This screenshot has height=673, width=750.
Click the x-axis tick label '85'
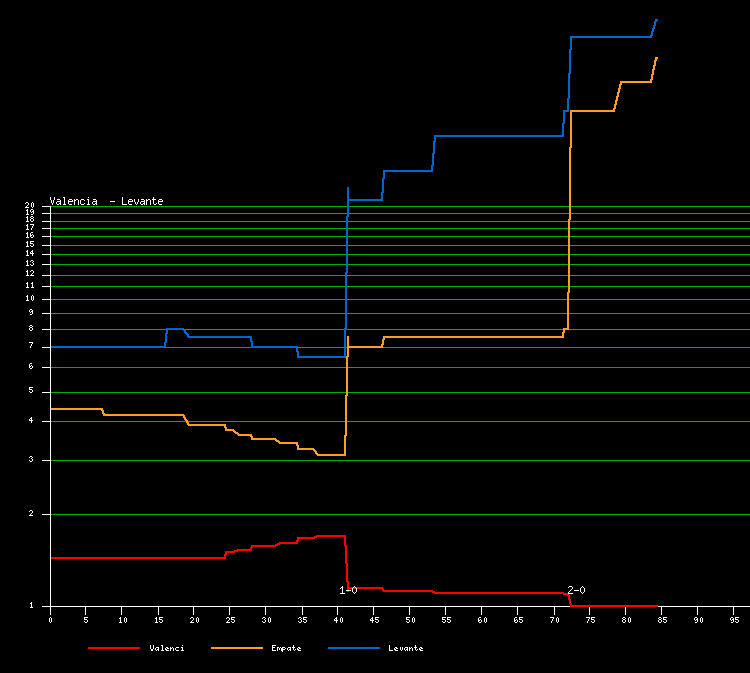coord(662,620)
